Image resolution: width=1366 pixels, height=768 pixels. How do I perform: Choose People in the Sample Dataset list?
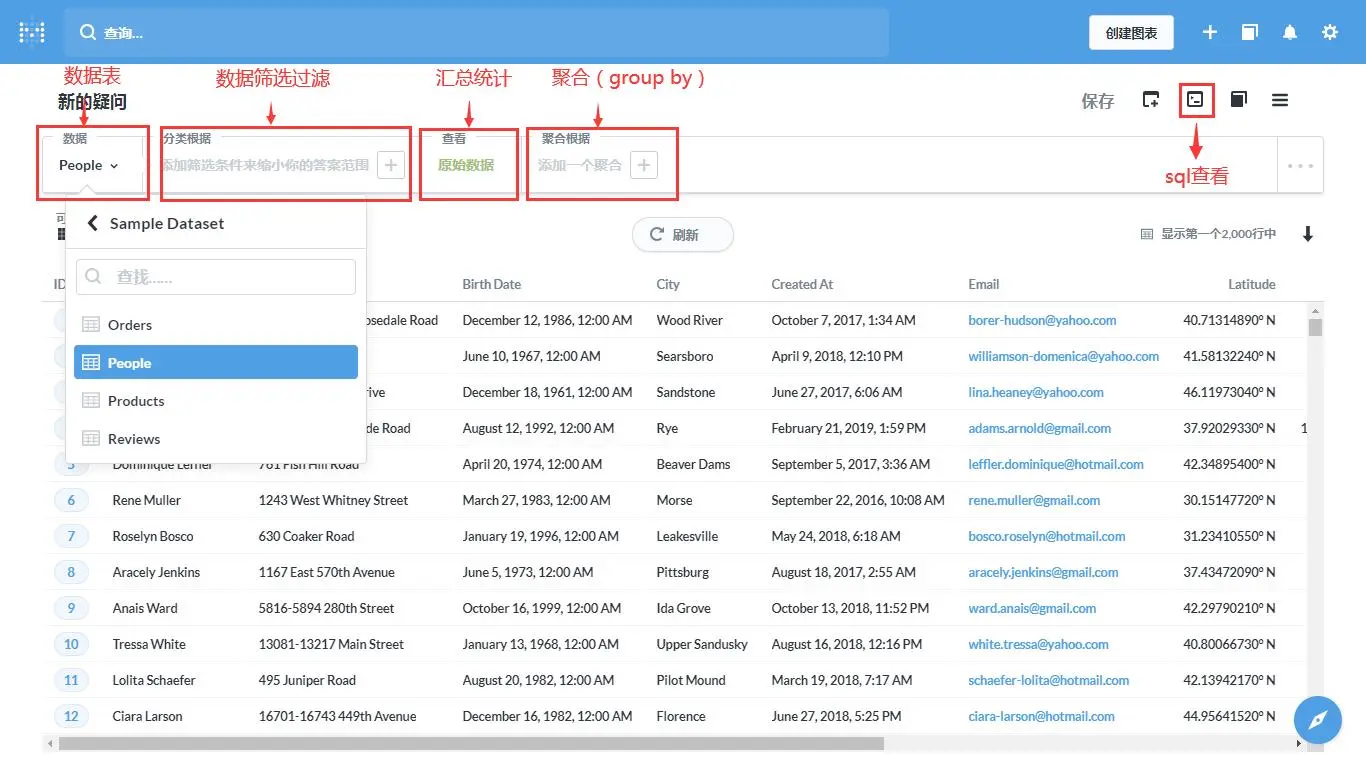click(216, 363)
